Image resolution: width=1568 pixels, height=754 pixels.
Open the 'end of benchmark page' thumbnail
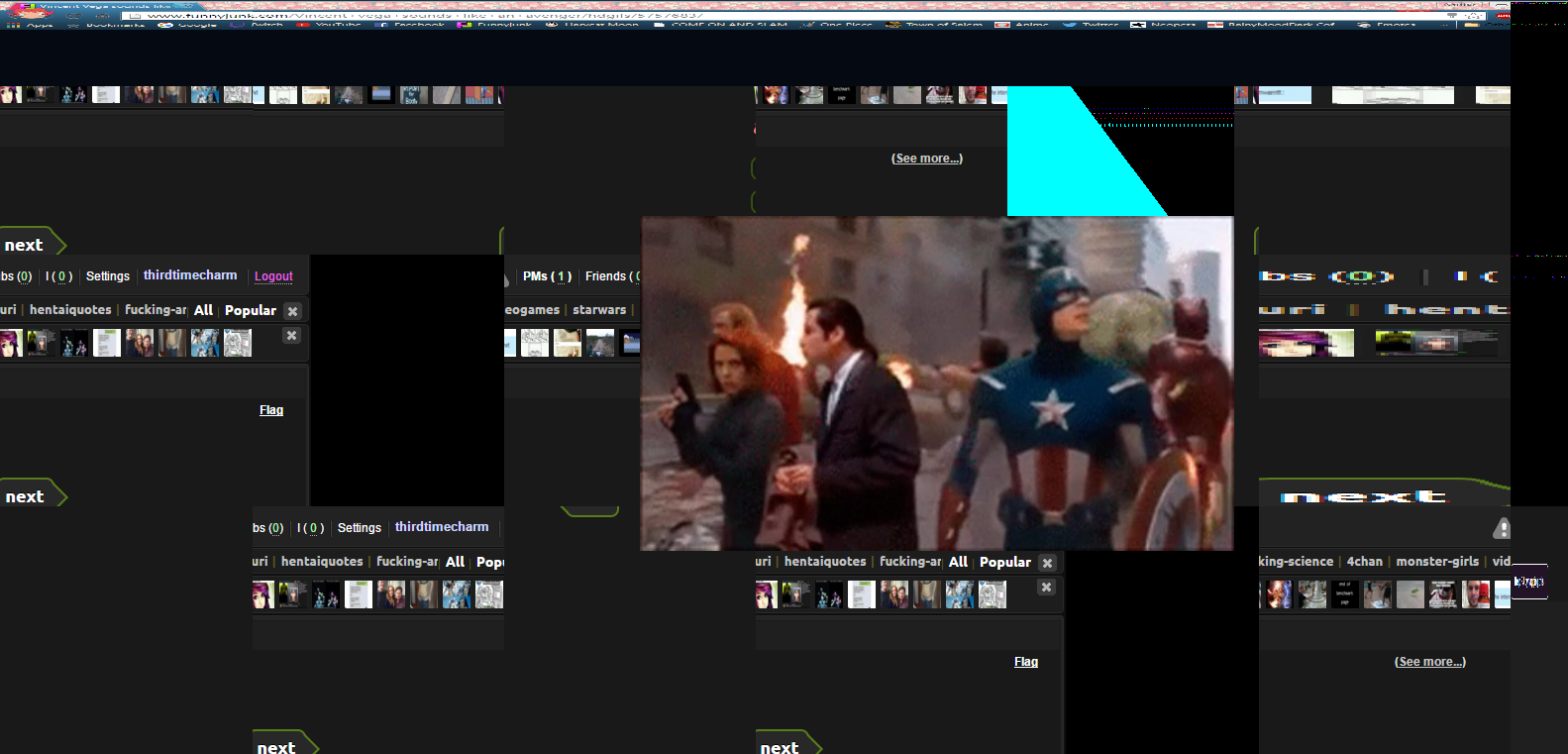(x=1344, y=594)
